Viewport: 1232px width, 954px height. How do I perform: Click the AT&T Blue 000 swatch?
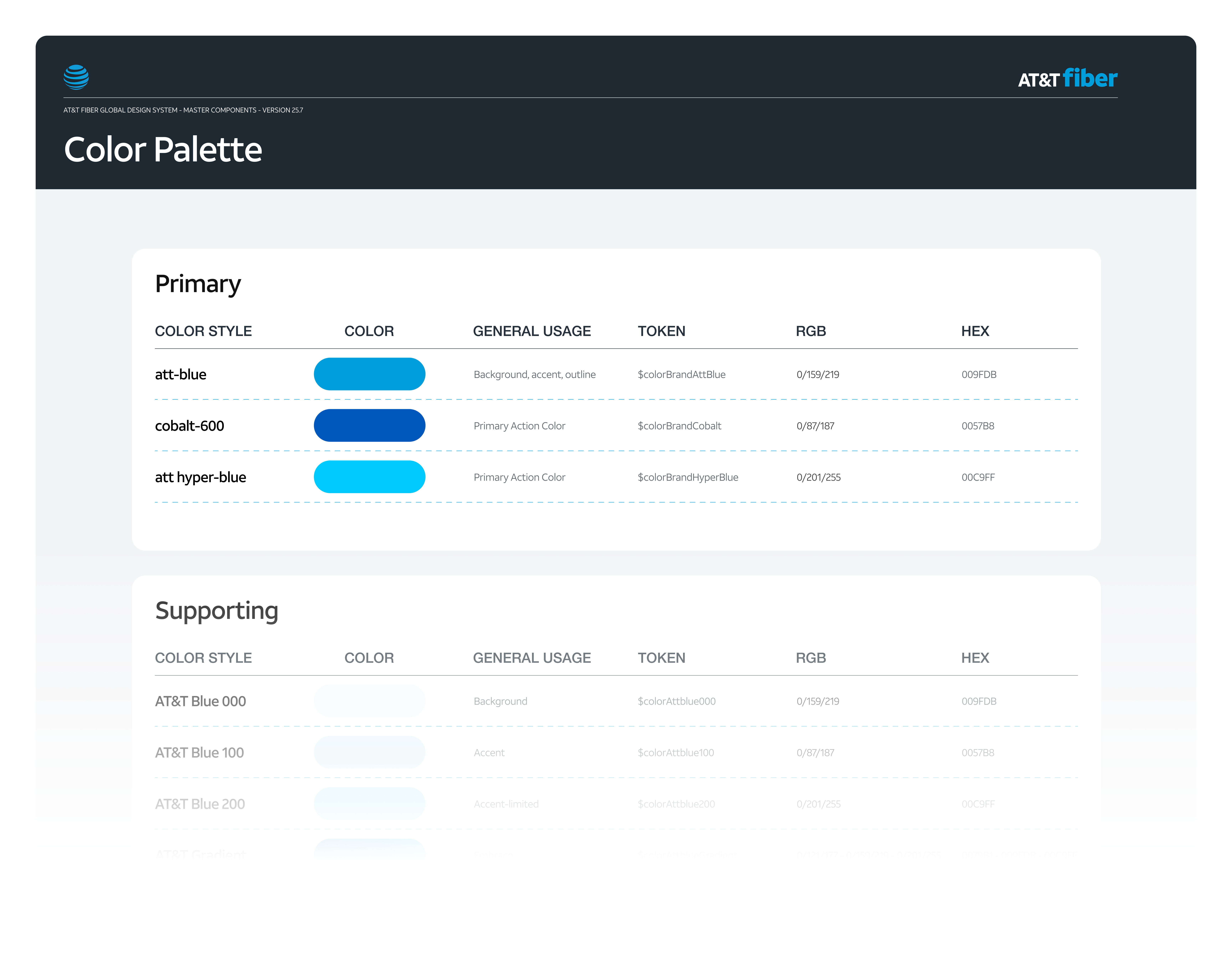[x=369, y=701]
